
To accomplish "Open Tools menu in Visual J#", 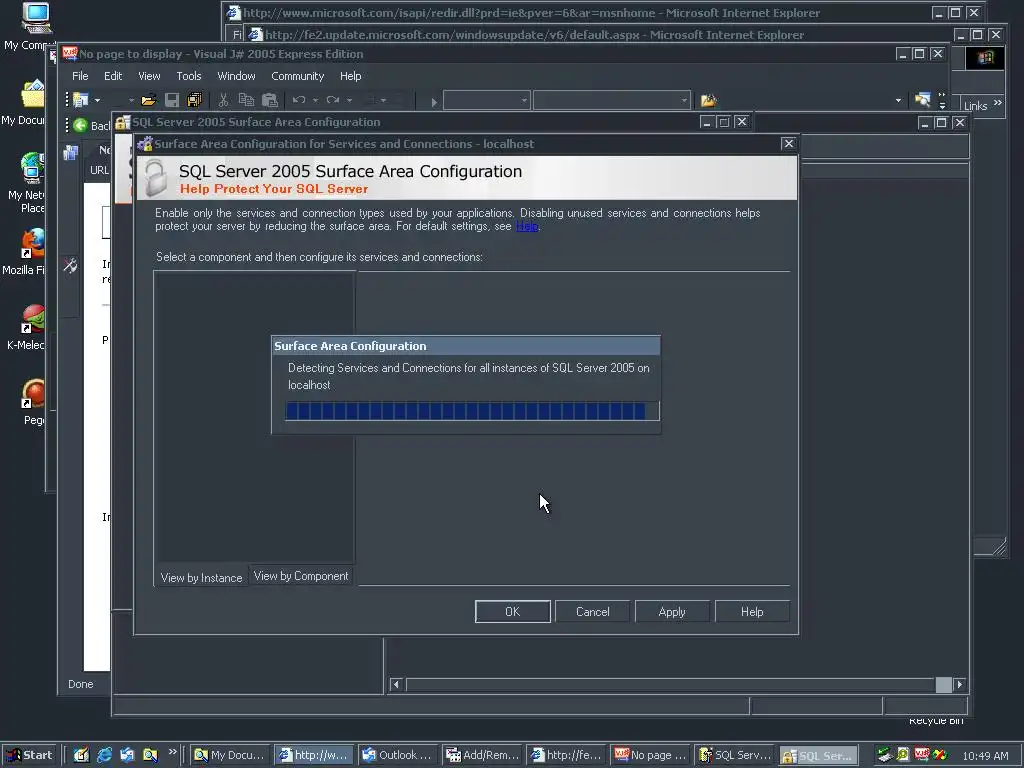I will pyautogui.click(x=189, y=76).
